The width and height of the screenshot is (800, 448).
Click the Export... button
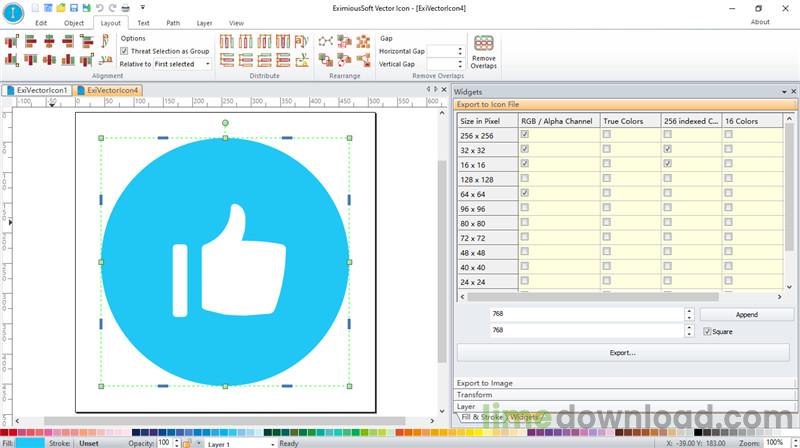[623, 353]
